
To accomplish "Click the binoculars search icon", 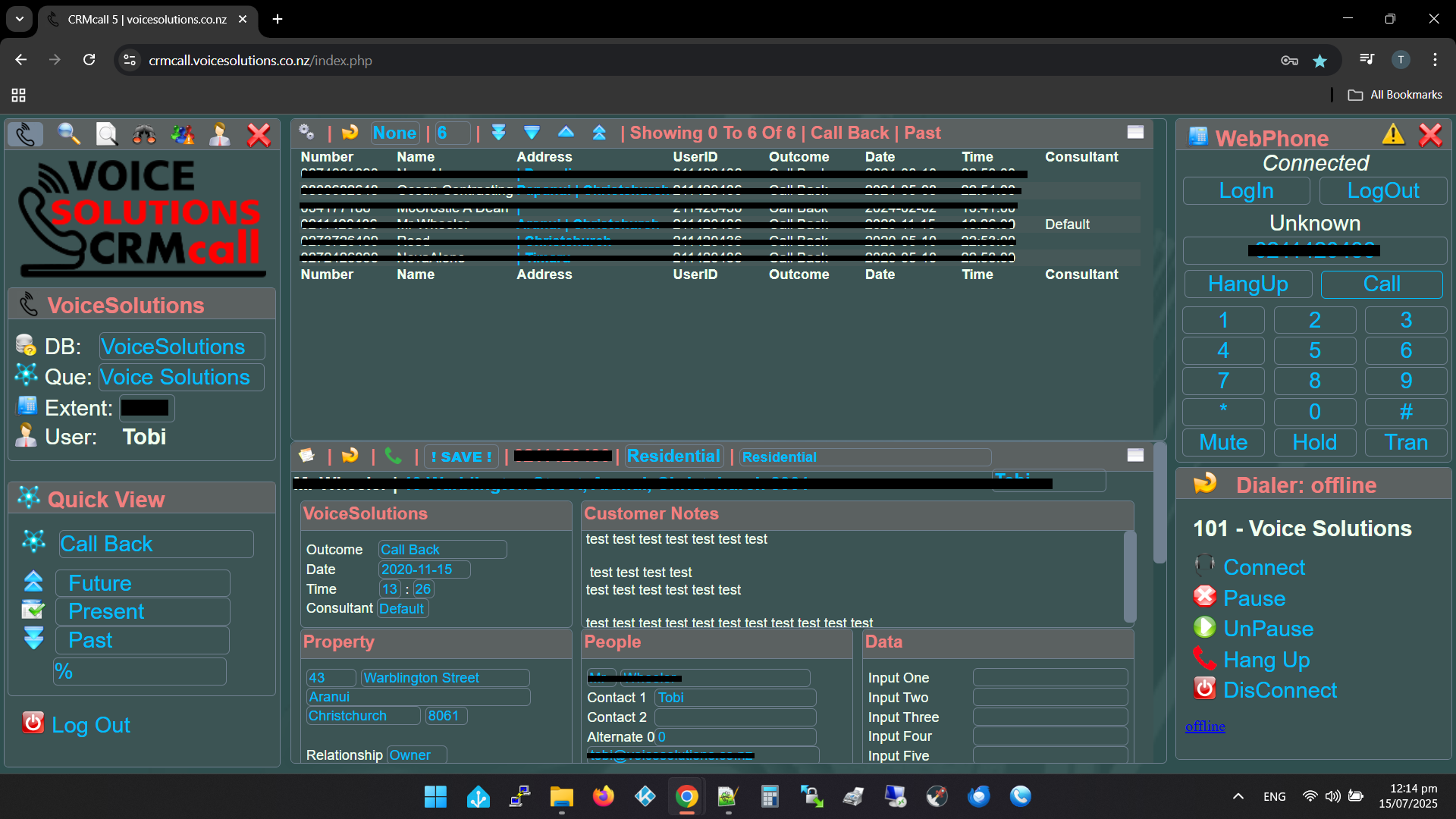I will click(x=144, y=135).
